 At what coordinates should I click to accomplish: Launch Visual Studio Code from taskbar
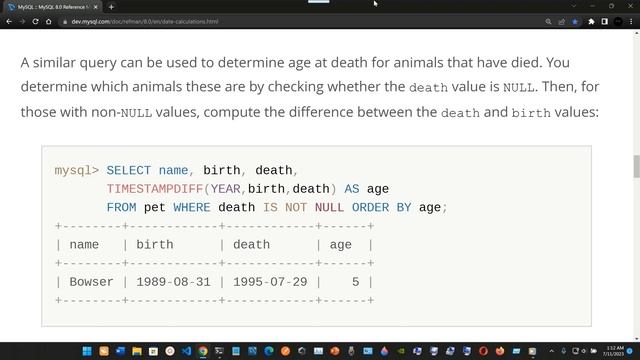click(x=187, y=351)
